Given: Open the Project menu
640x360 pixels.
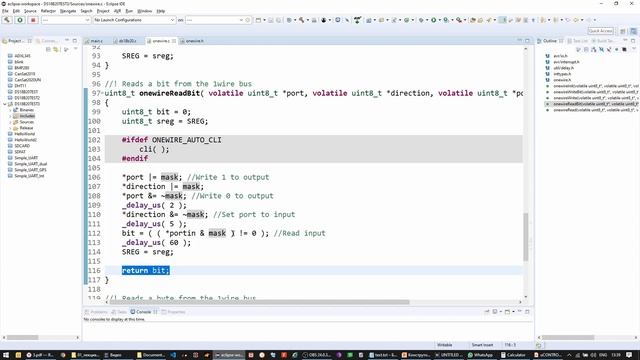Looking at the screenshot, I should point(103,11).
